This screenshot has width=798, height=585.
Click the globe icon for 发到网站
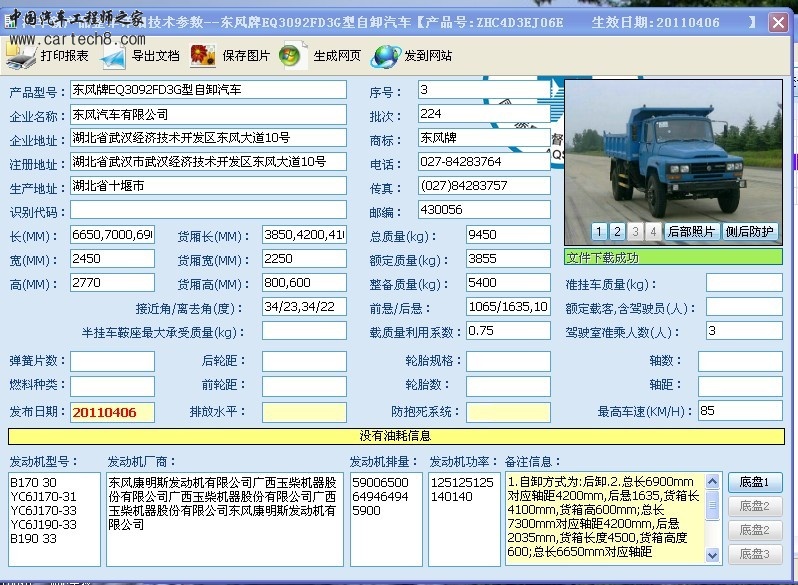pyautogui.click(x=385, y=56)
